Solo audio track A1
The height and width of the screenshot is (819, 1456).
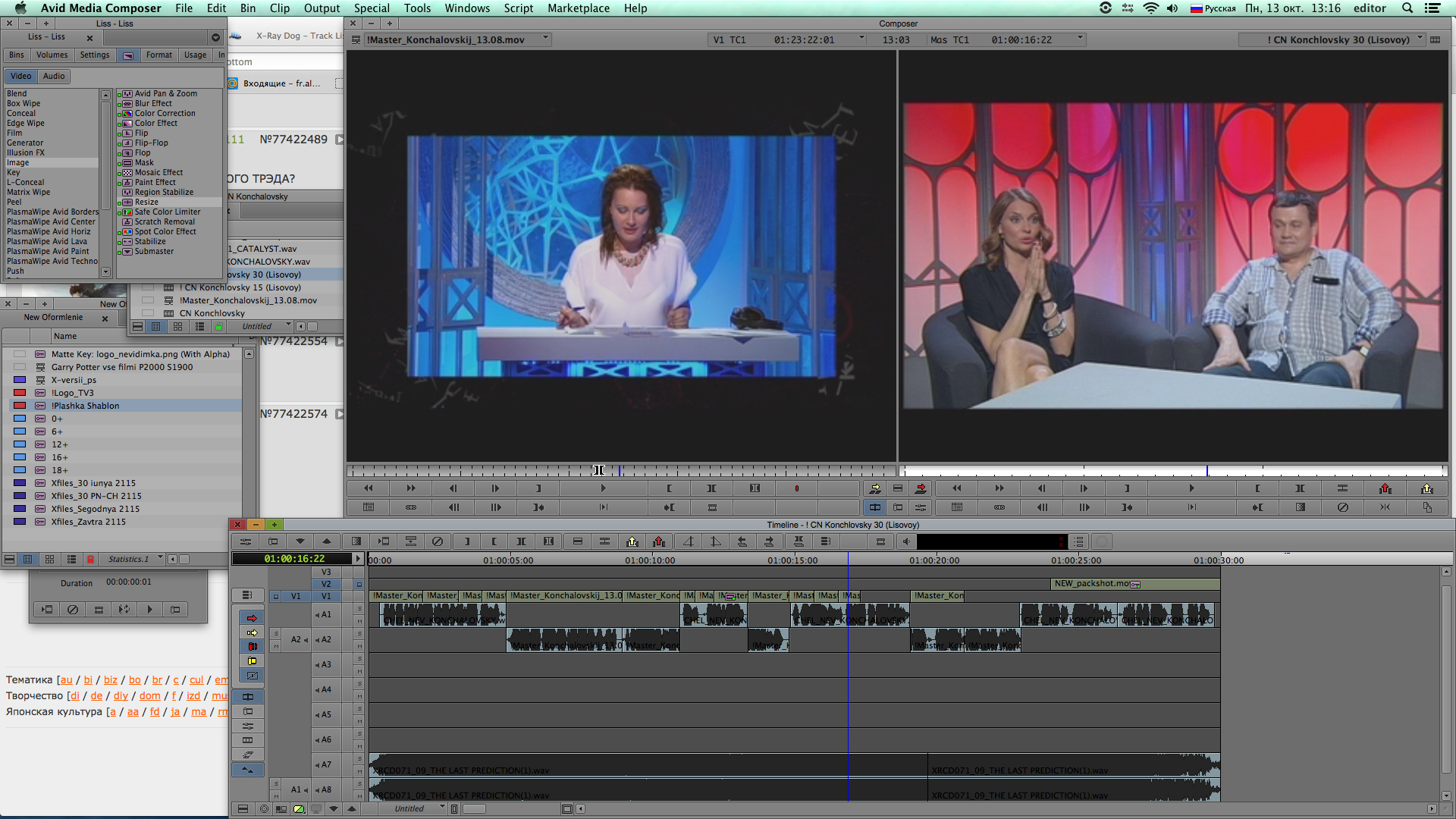pyautogui.click(x=359, y=609)
